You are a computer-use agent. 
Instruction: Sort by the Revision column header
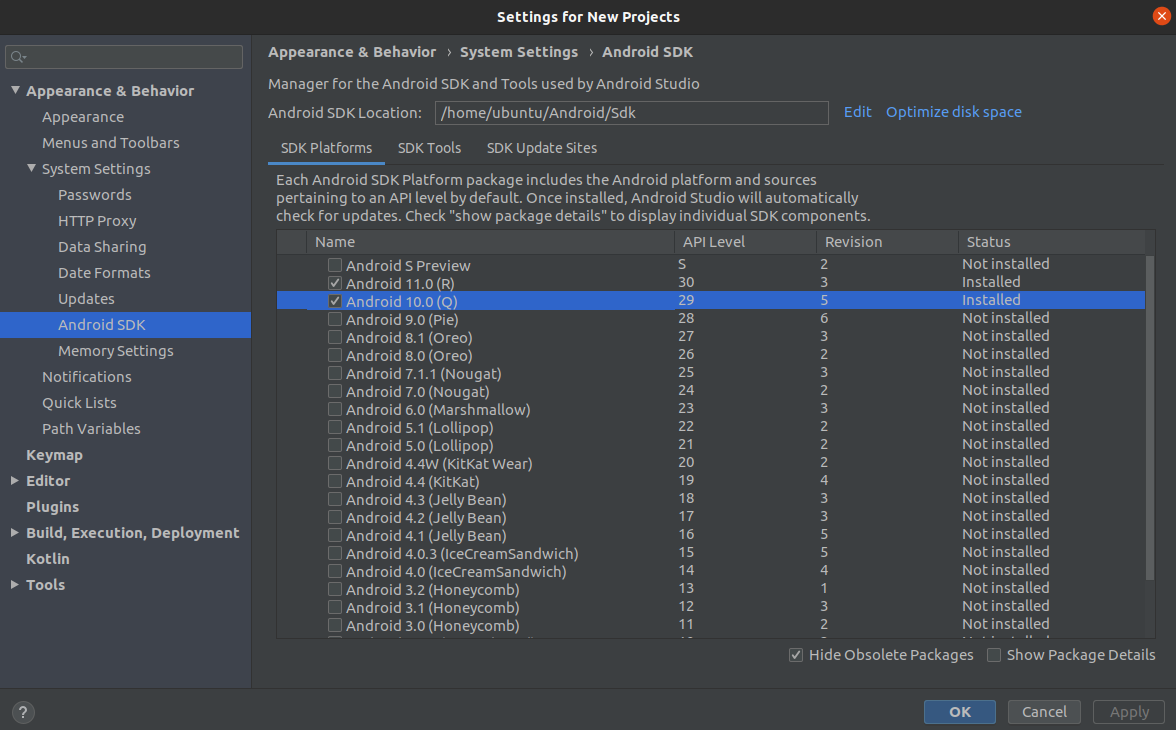[886, 242]
